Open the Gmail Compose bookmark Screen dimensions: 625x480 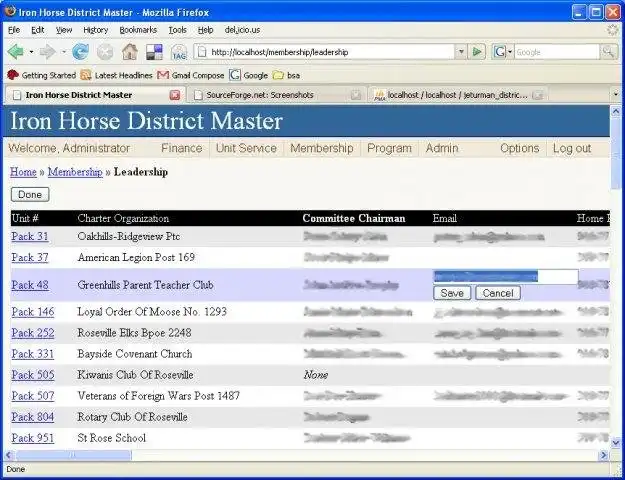191,75
